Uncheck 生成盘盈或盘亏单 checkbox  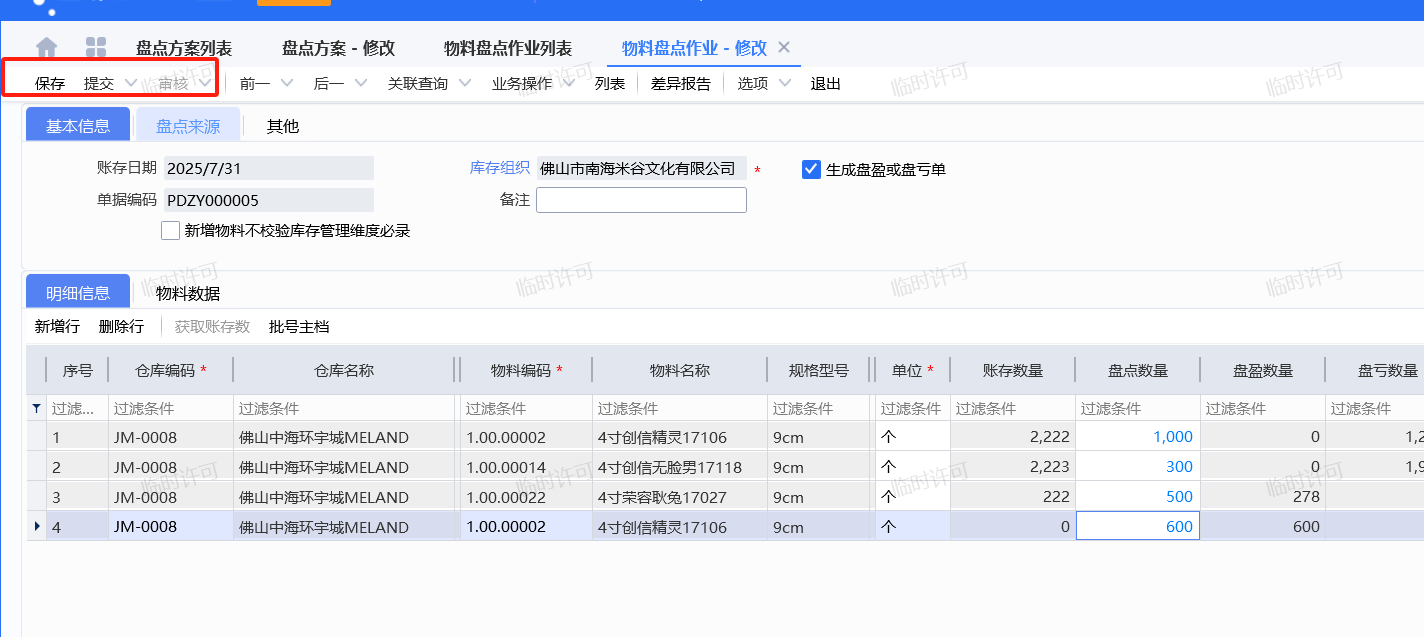pyautogui.click(x=811, y=169)
